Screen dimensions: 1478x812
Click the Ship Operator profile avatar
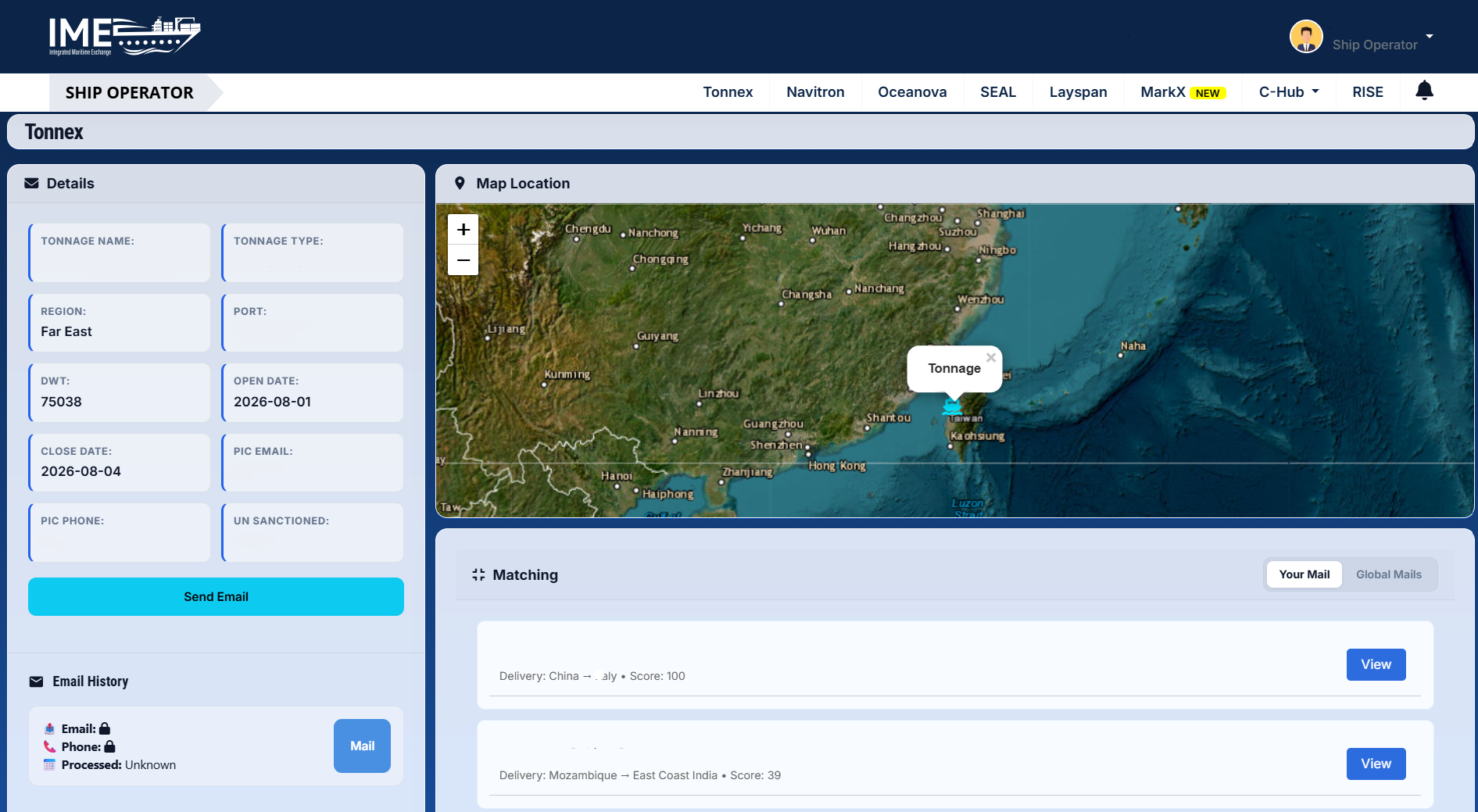pos(1306,37)
